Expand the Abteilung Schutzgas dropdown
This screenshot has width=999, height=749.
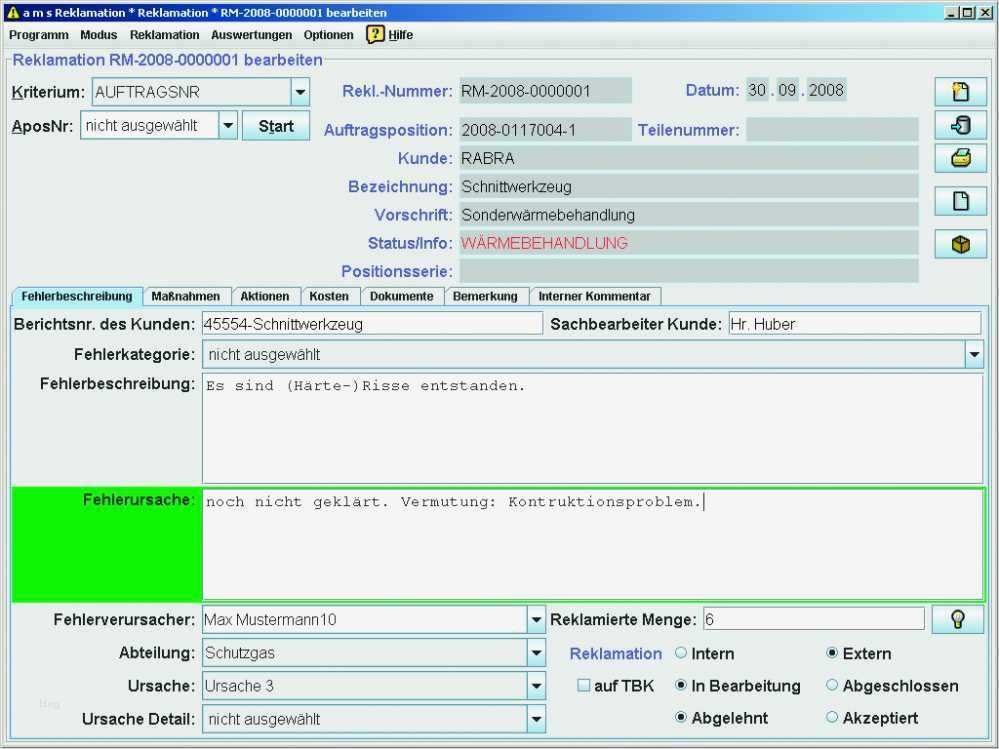tap(536, 653)
